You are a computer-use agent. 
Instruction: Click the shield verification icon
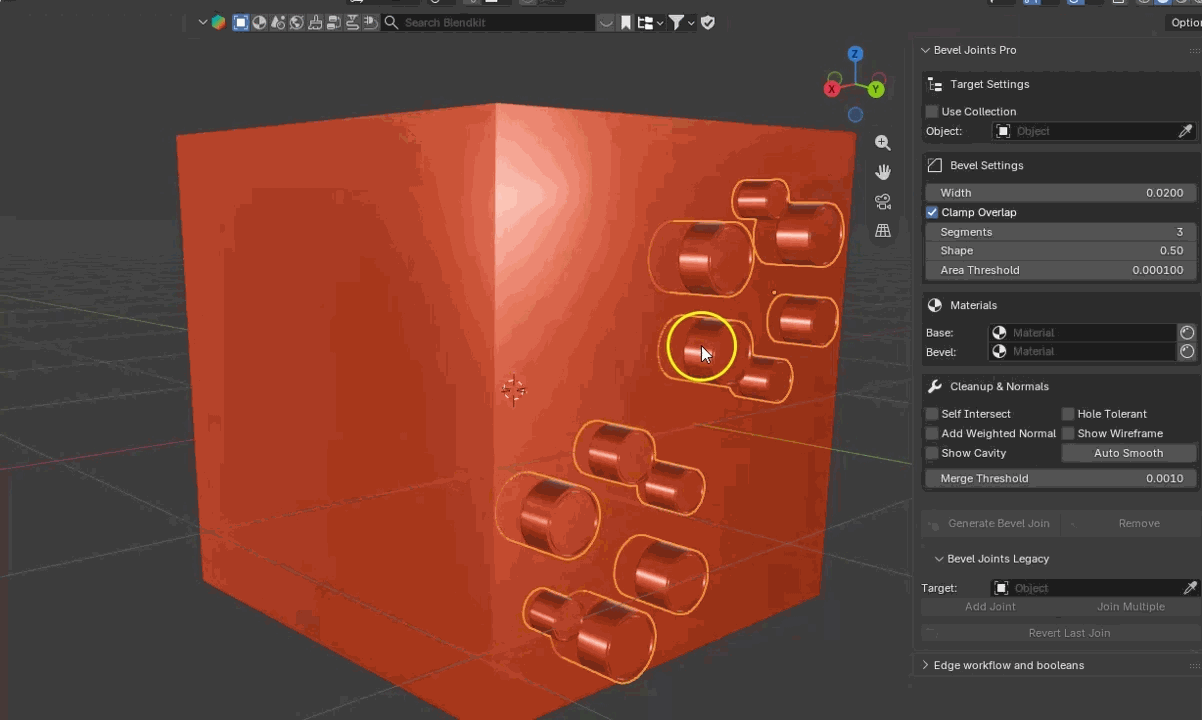[708, 22]
